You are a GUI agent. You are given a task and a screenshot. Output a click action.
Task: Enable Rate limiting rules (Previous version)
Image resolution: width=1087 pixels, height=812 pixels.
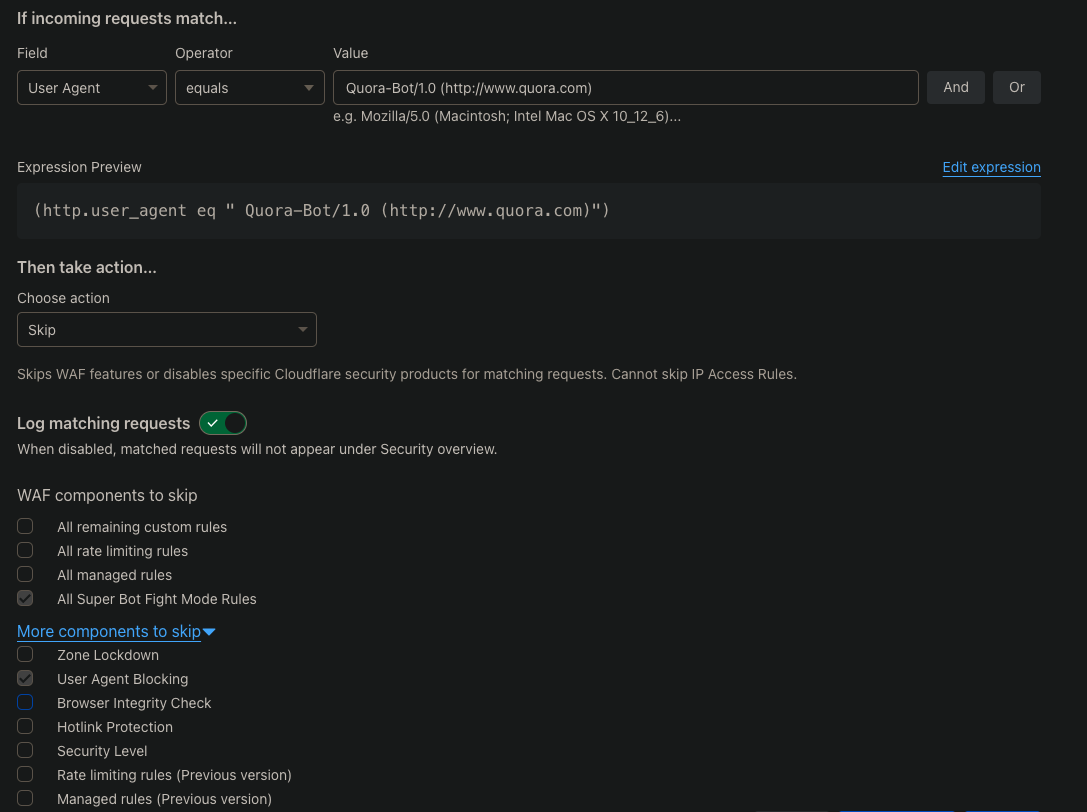24,774
